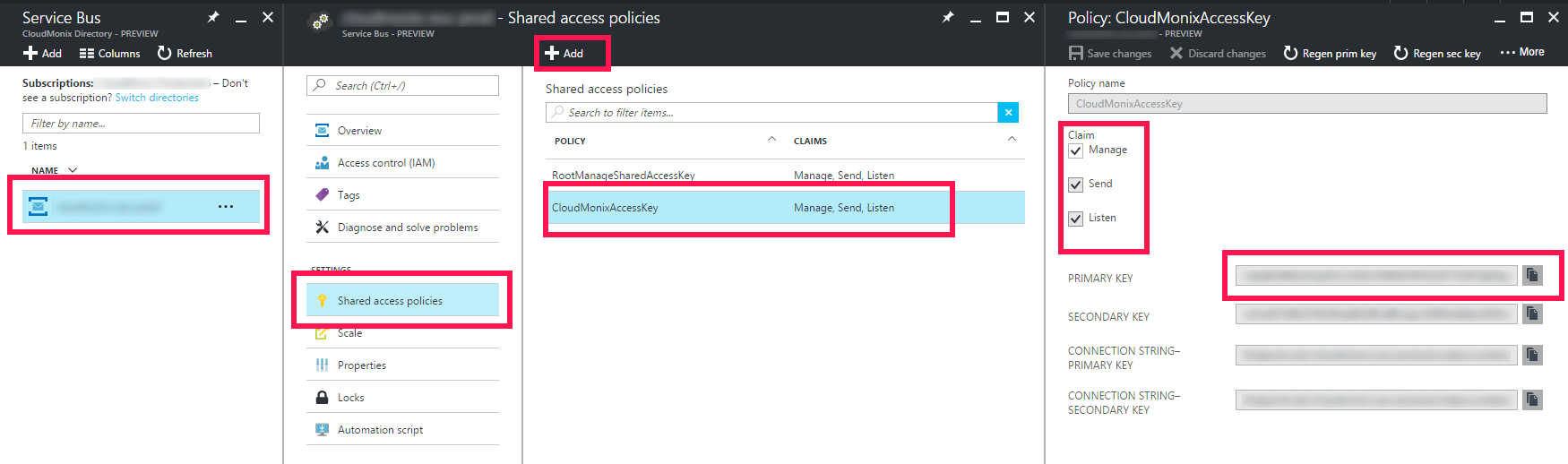Image resolution: width=1568 pixels, height=464 pixels.
Task: Click the Overview monitor icon
Action: tap(322, 131)
